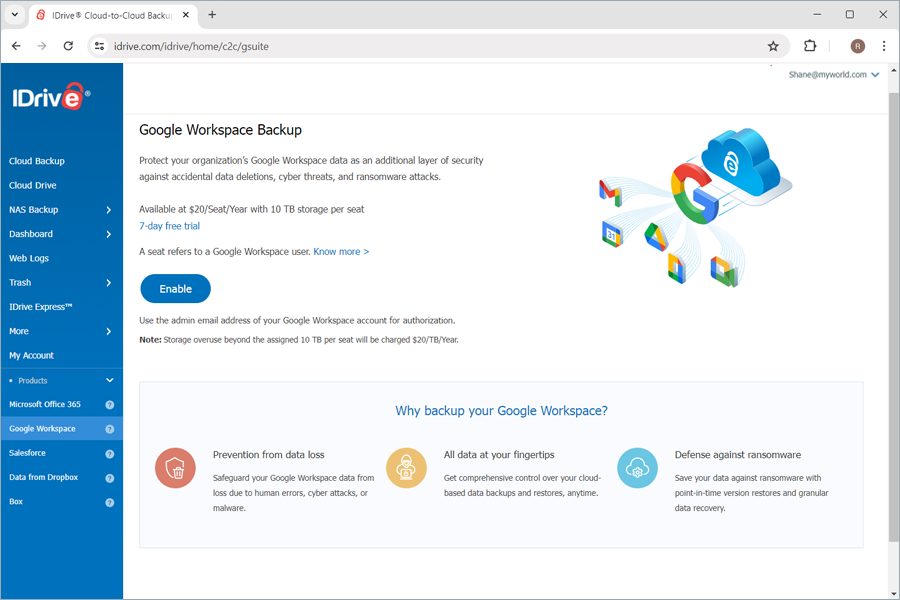Screen dimensions: 900x600
Task: Expand the Dashboard submenu arrow
Action: 108,234
